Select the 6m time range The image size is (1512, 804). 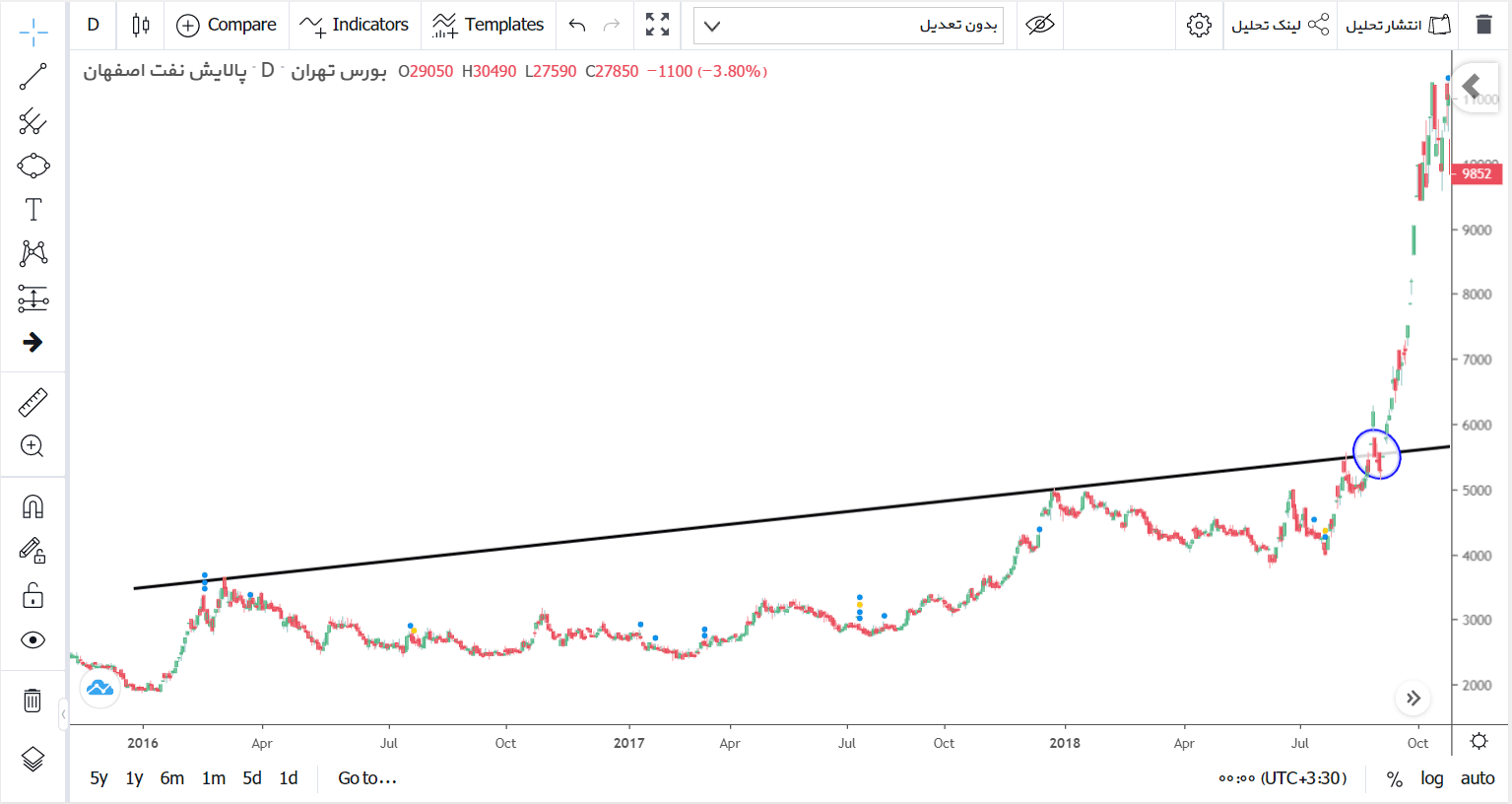coord(172,778)
